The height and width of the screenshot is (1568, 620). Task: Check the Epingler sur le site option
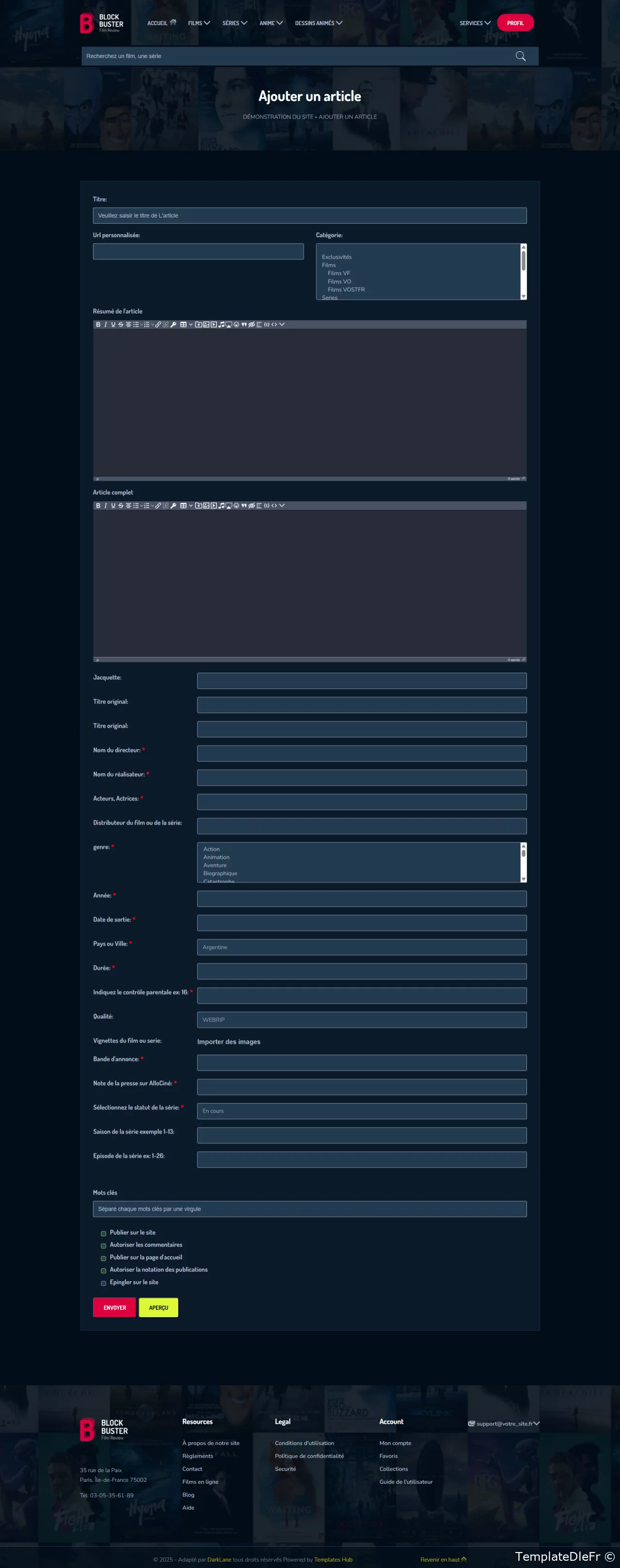pos(104,1283)
